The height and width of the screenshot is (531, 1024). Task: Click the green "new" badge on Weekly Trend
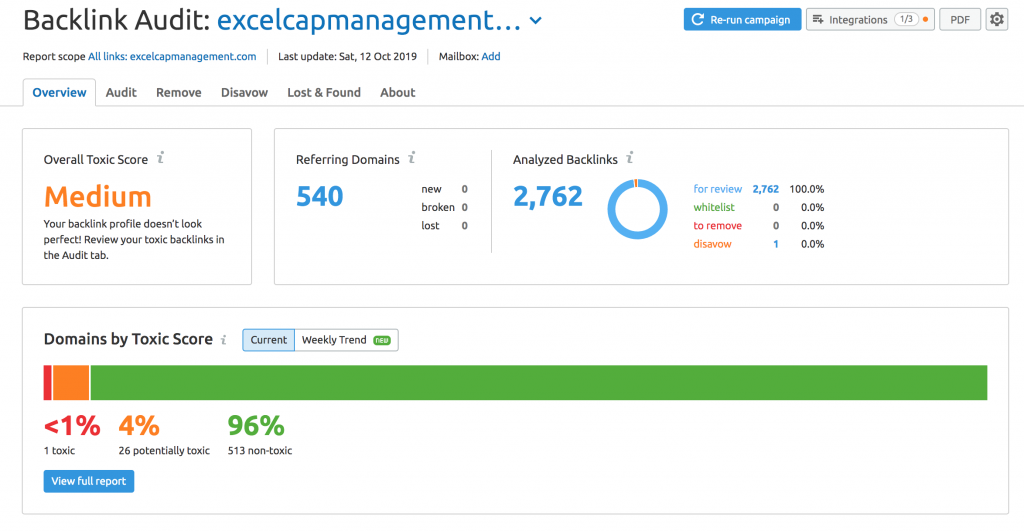(382, 340)
